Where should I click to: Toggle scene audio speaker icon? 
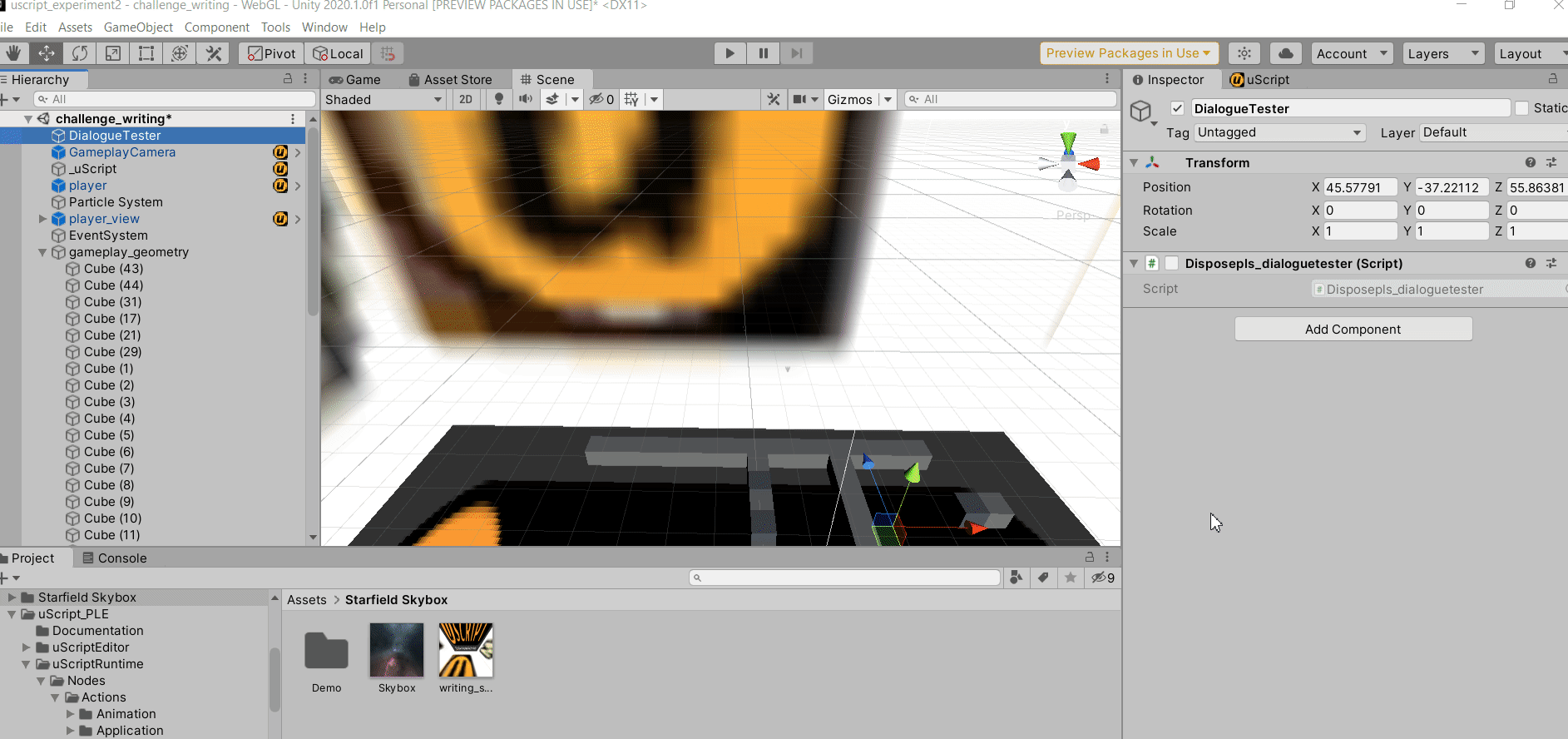pyautogui.click(x=526, y=99)
